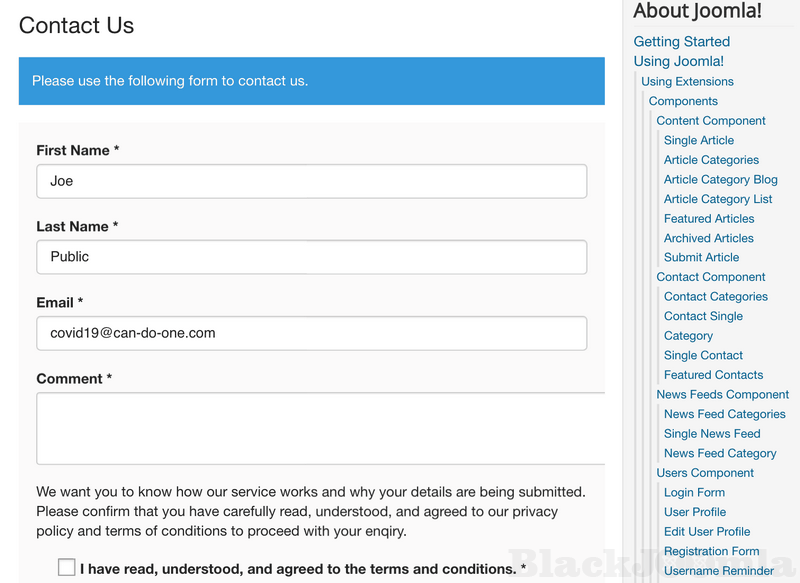Open News Feeds Component menu item
Screen dimensions: 800x583
pos(723,395)
